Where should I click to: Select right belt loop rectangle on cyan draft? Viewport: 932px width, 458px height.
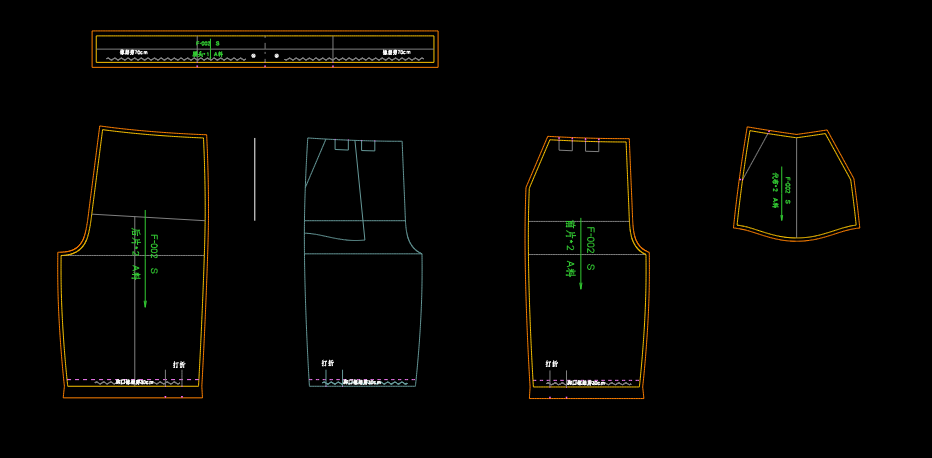pyautogui.click(x=368, y=146)
